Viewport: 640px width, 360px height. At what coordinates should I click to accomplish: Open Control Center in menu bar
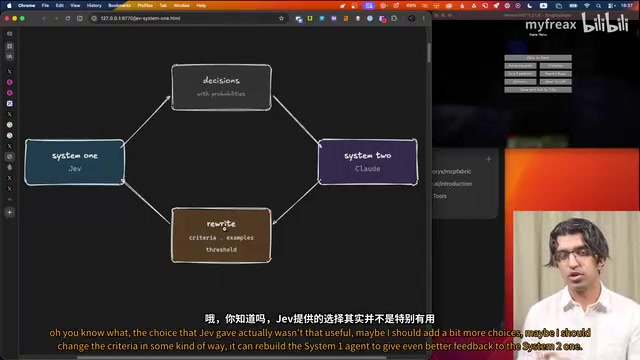(611, 6)
